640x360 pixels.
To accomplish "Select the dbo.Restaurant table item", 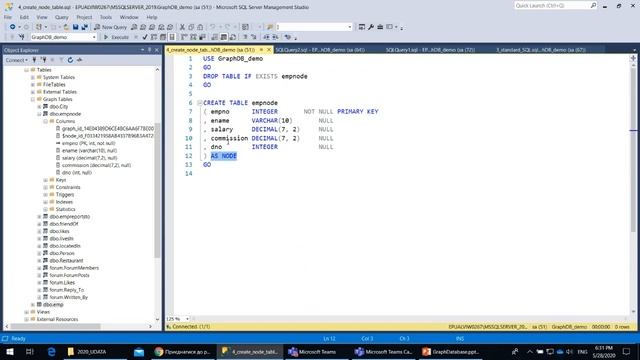I will (x=66, y=260).
